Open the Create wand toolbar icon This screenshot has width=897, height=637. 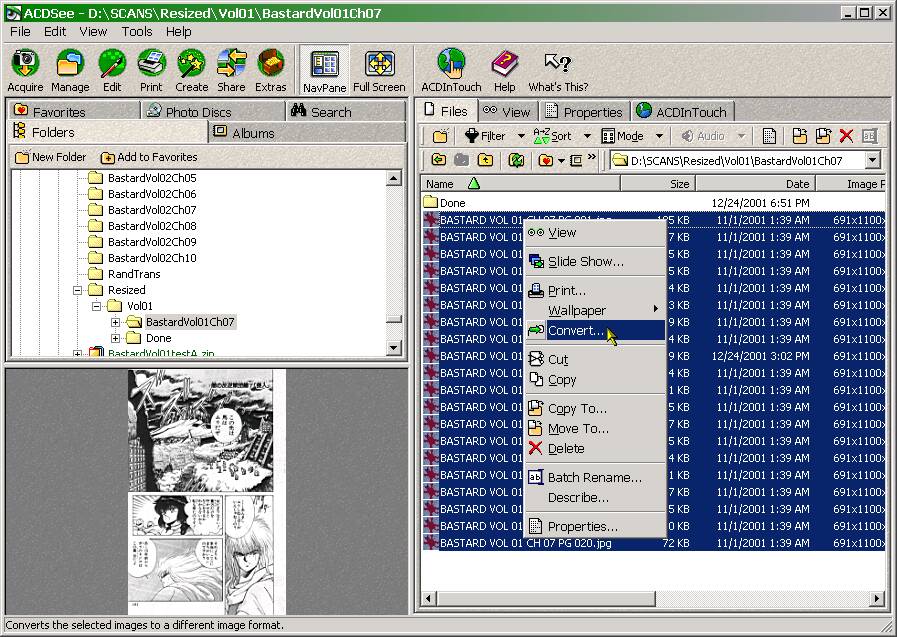coord(191,70)
